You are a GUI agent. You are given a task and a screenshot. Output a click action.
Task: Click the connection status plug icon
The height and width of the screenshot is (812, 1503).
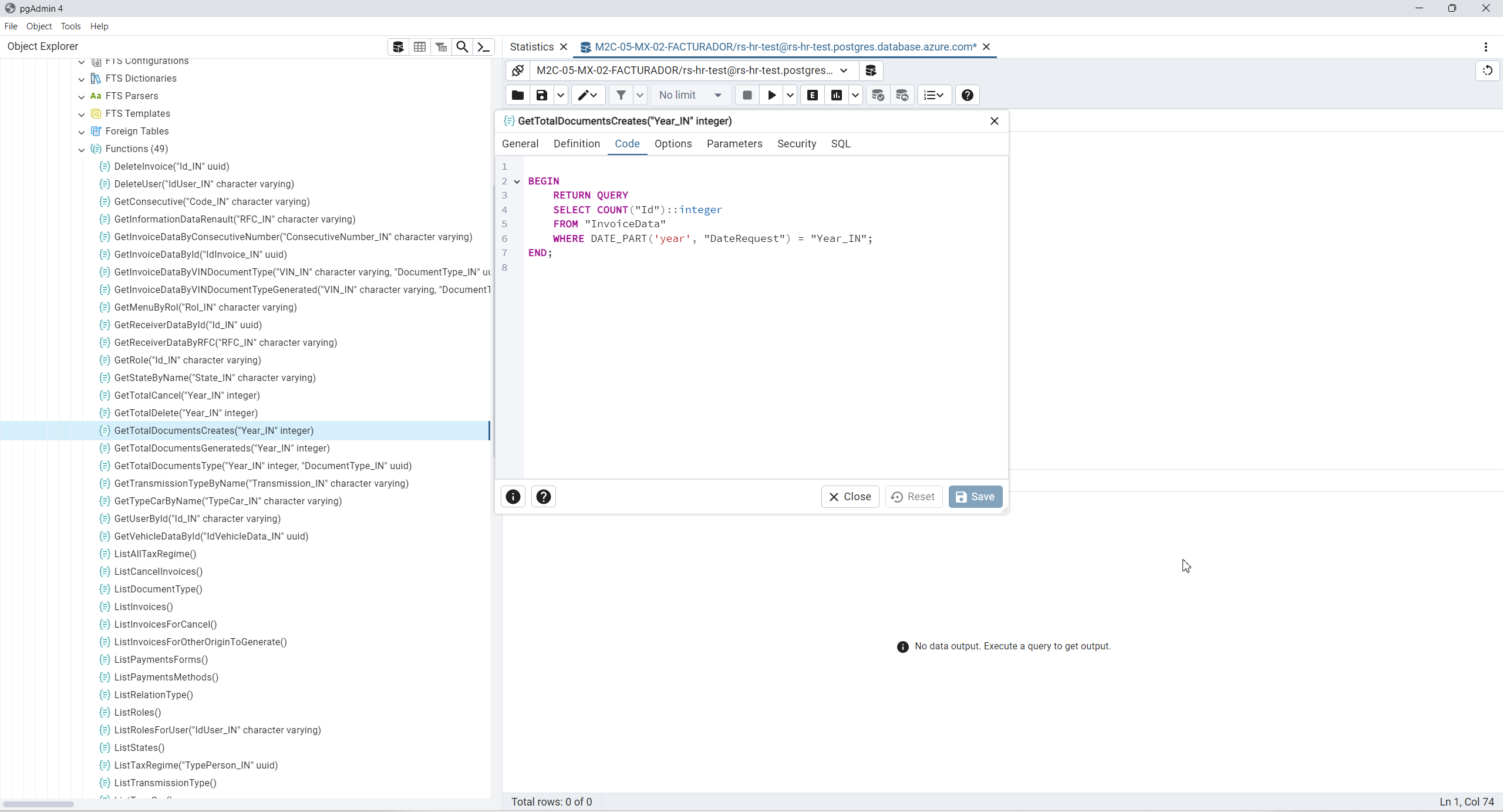click(x=517, y=70)
